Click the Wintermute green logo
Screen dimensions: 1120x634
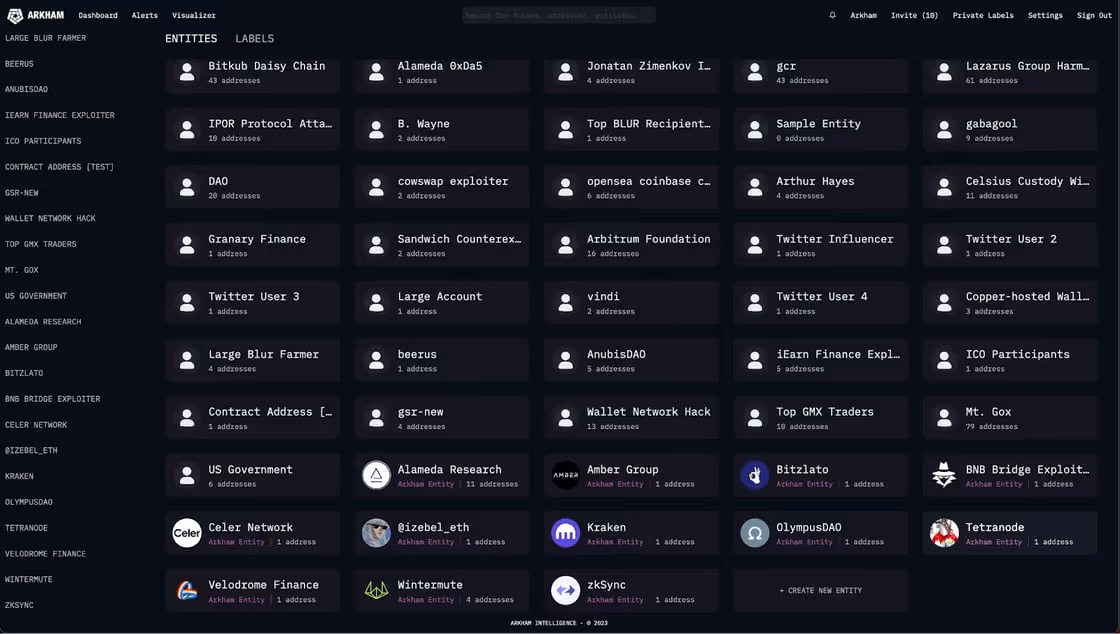coord(376,590)
